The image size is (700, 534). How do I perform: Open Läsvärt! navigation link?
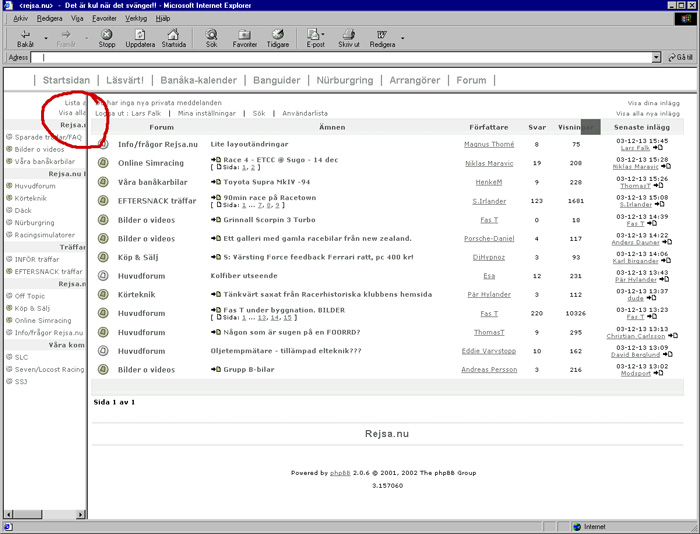click(x=125, y=80)
